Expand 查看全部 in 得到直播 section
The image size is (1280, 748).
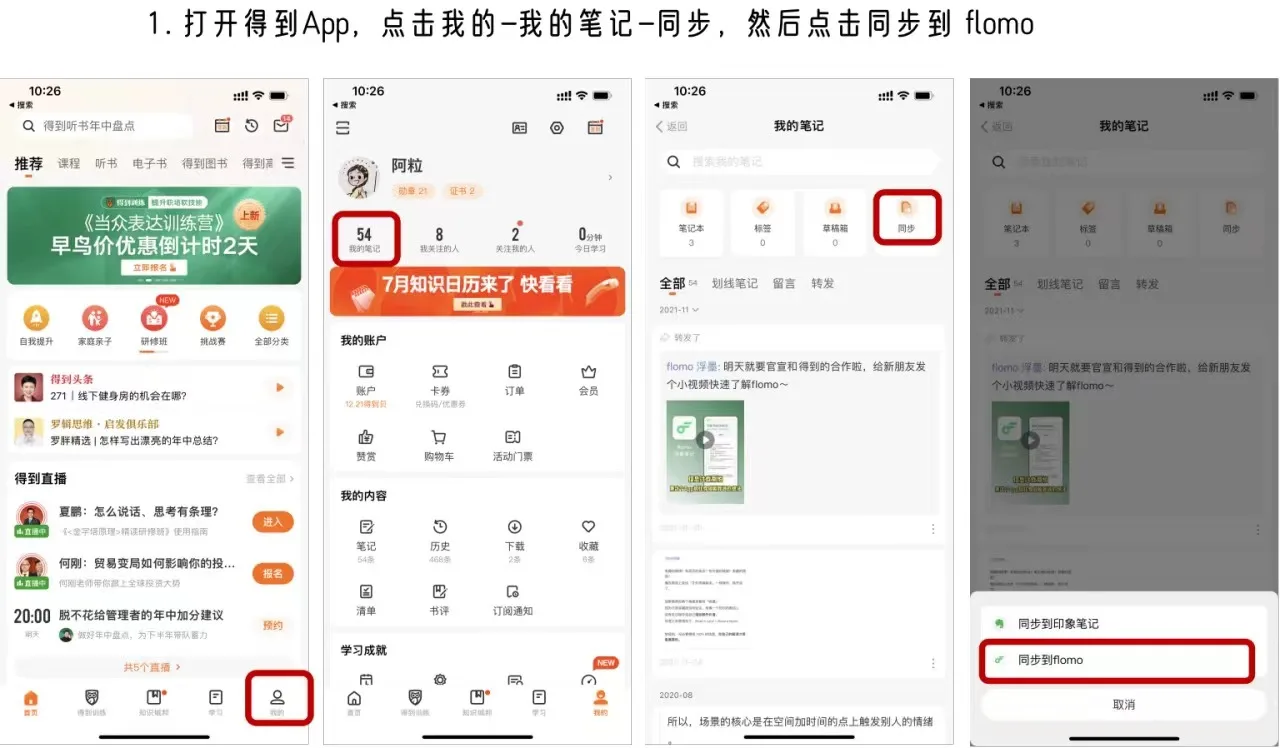click(x=270, y=479)
